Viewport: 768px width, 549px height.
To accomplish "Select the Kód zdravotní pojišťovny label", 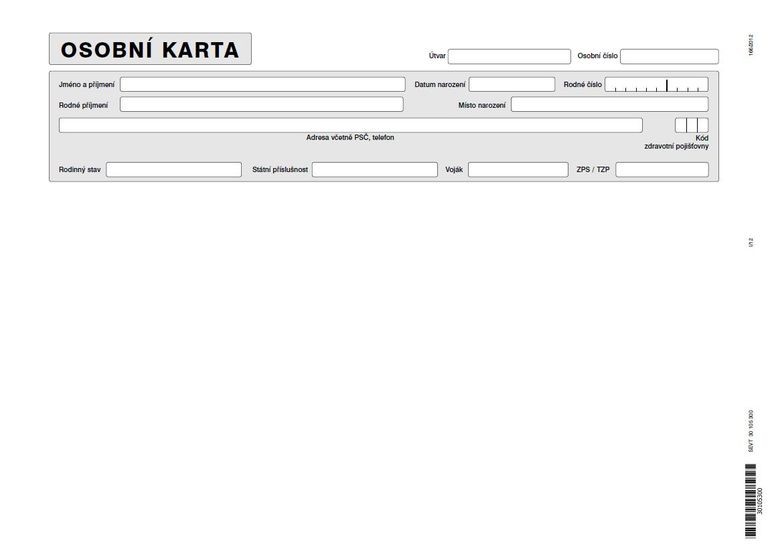I will click(x=677, y=142).
